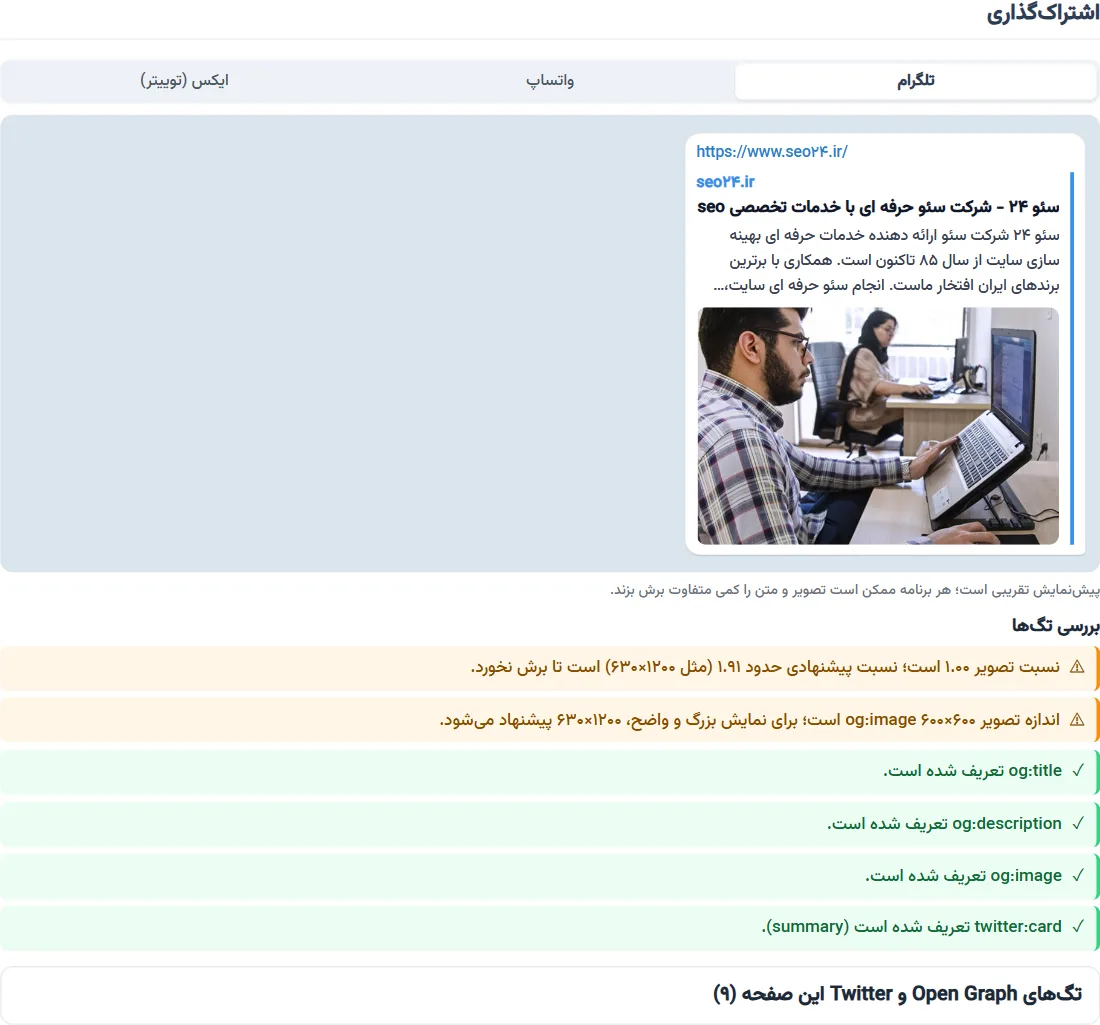
Task: Click the اشتراک‌گذاری page heading
Action: click(1042, 13)
